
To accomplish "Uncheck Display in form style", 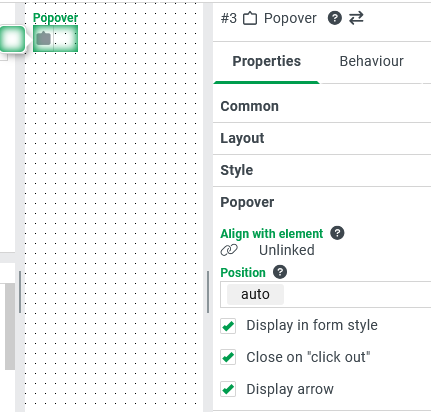I will point(228,326).
